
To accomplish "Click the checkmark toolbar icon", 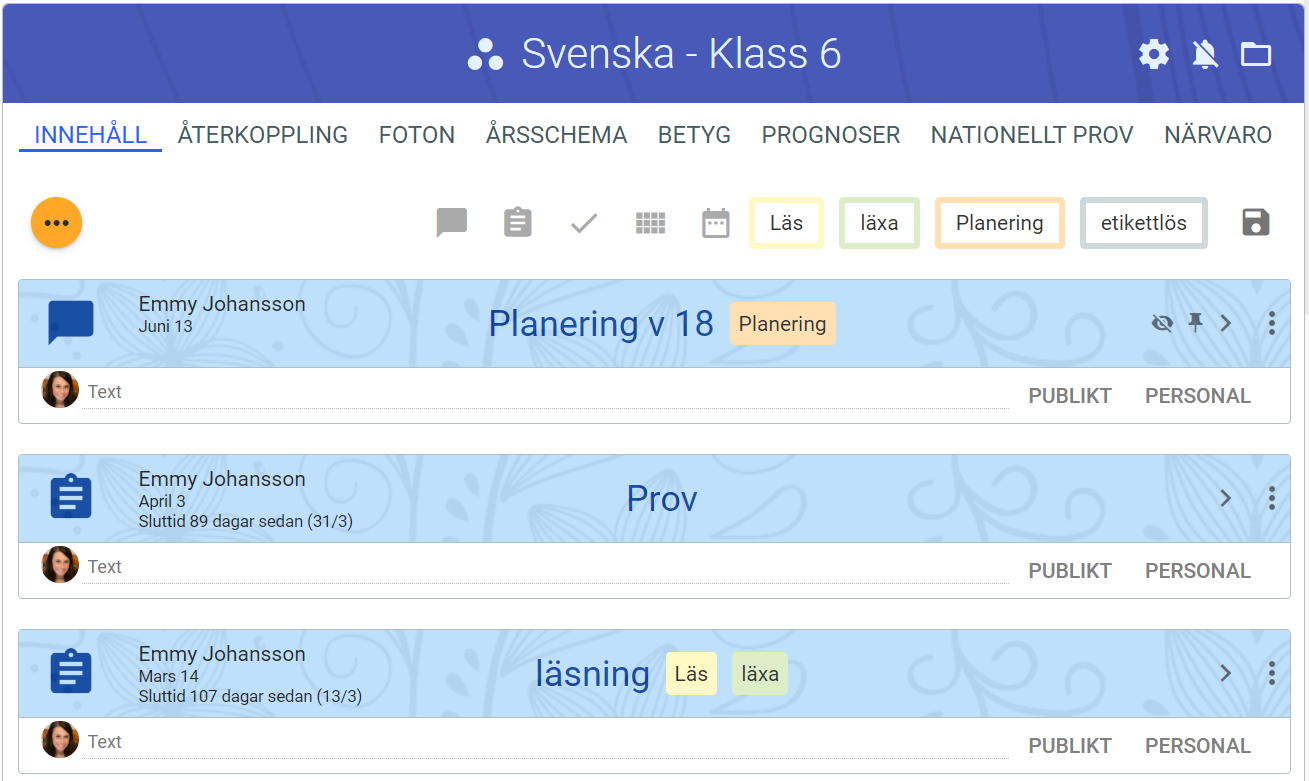I will (584, 222).
